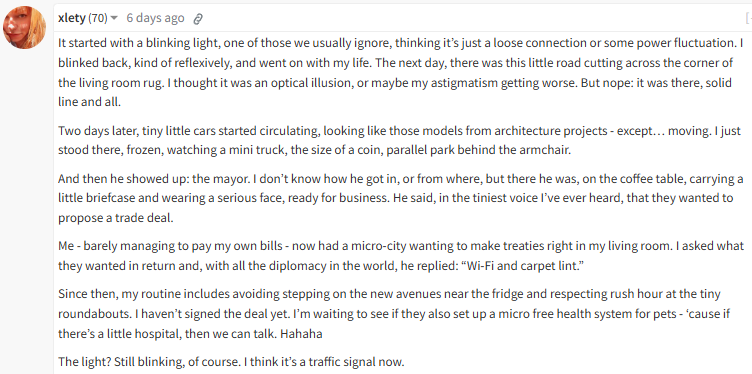Expand the dropdown caret beside reputation (70)
This screenshot has width=752, height=374.
114,18
